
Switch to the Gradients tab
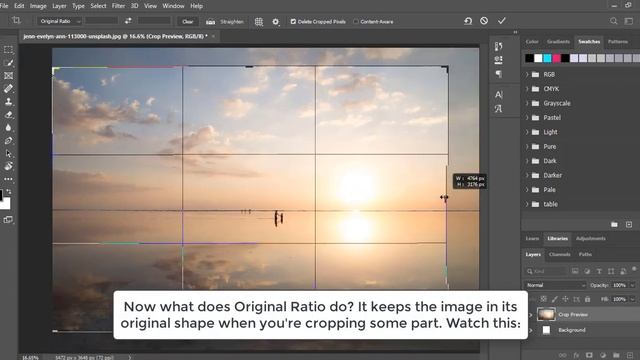click(x=558, y=42)
